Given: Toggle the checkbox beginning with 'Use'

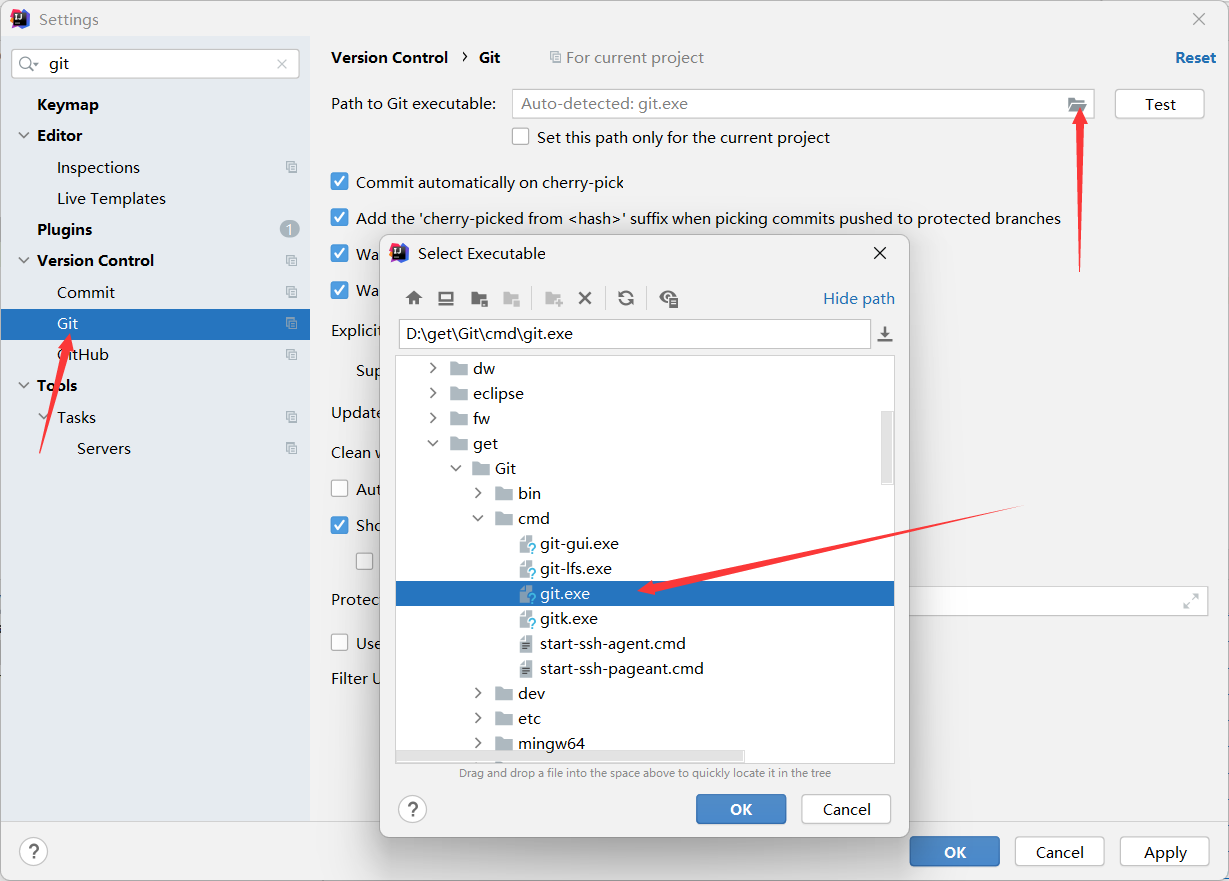Looking at the screenshot, I should [x=340, y=643].
